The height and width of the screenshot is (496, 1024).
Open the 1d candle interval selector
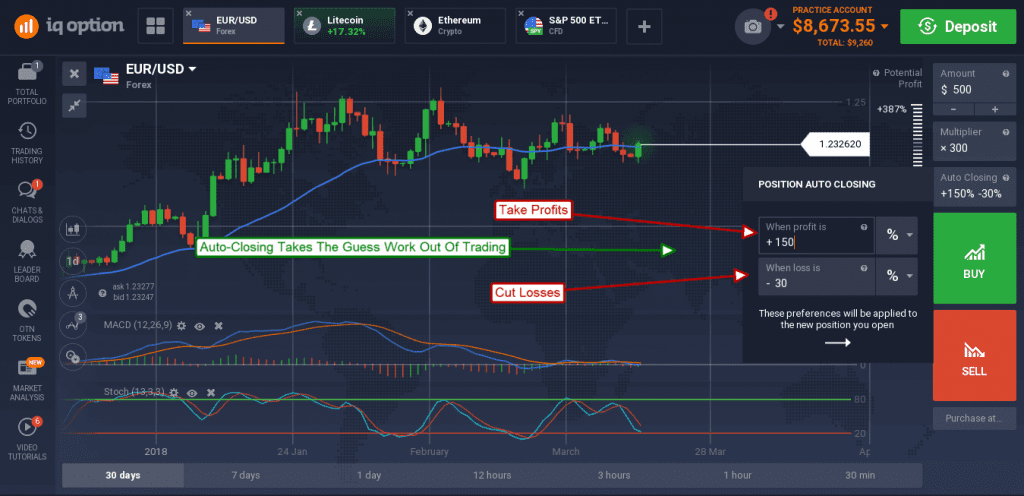tap(72, 262)
